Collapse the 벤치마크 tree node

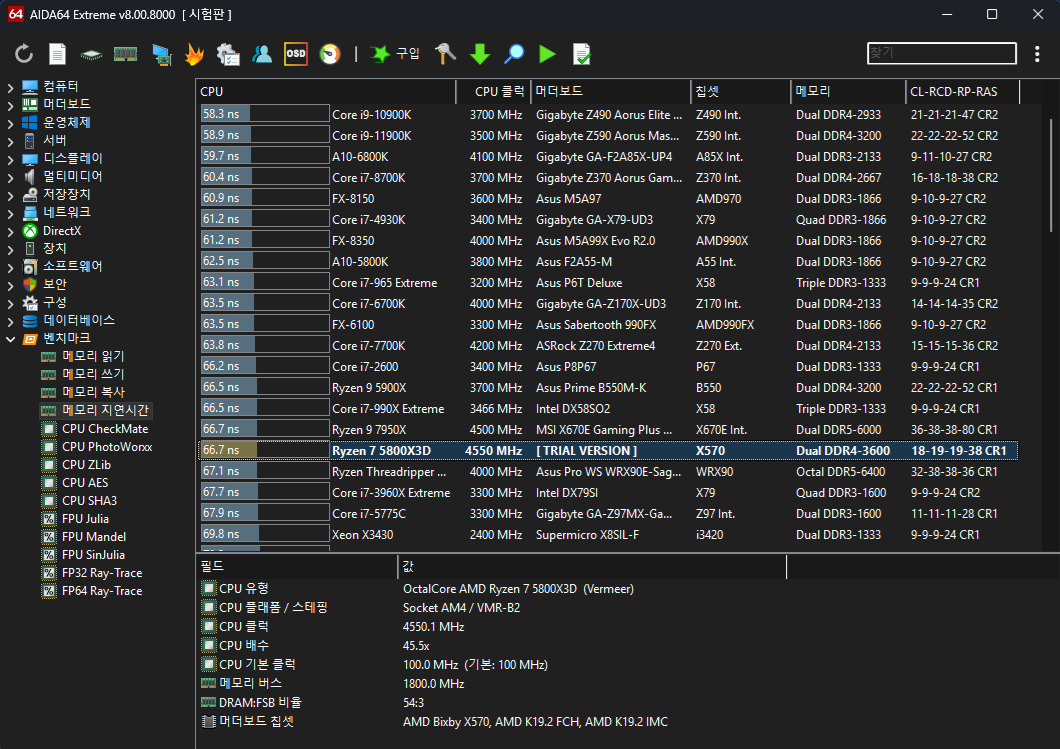[x=10, y=339]
